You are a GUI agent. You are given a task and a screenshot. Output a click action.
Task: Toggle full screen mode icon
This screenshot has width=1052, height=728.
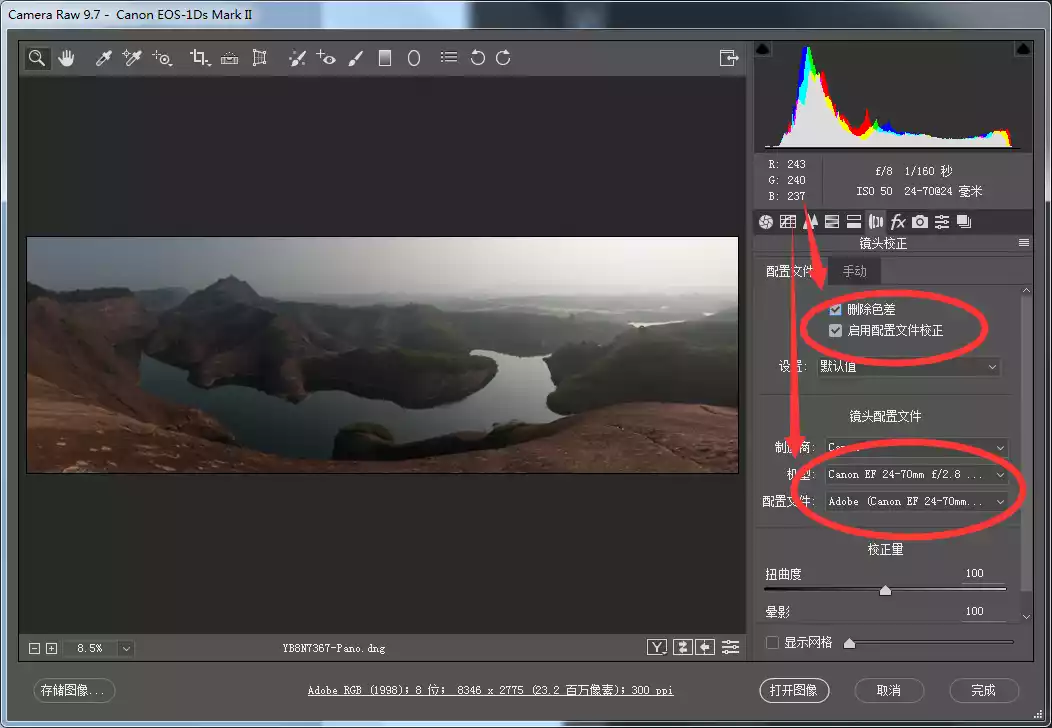[x=729, y=58]
